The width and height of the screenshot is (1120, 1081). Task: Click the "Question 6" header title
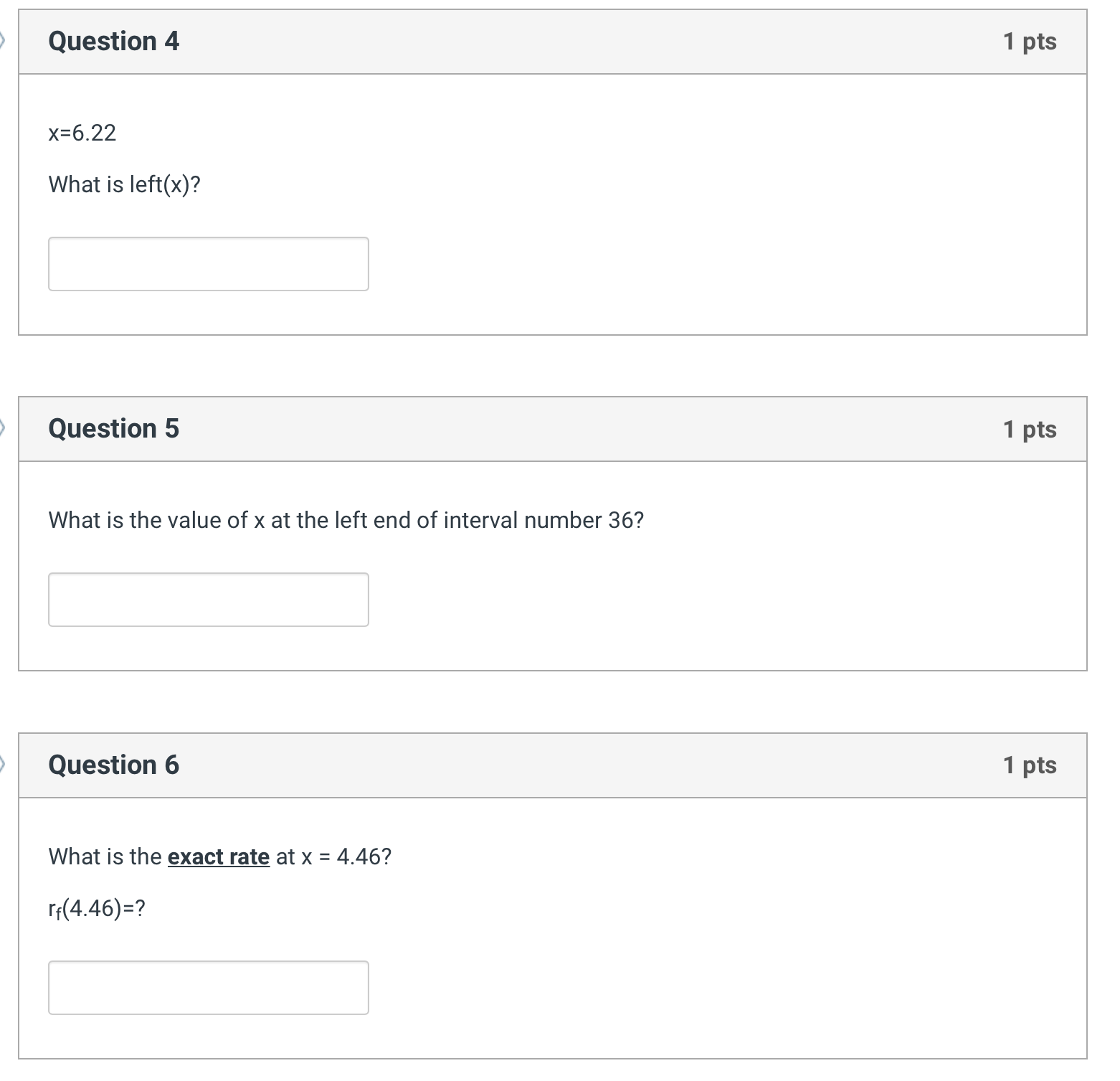[x=113, y=765]
